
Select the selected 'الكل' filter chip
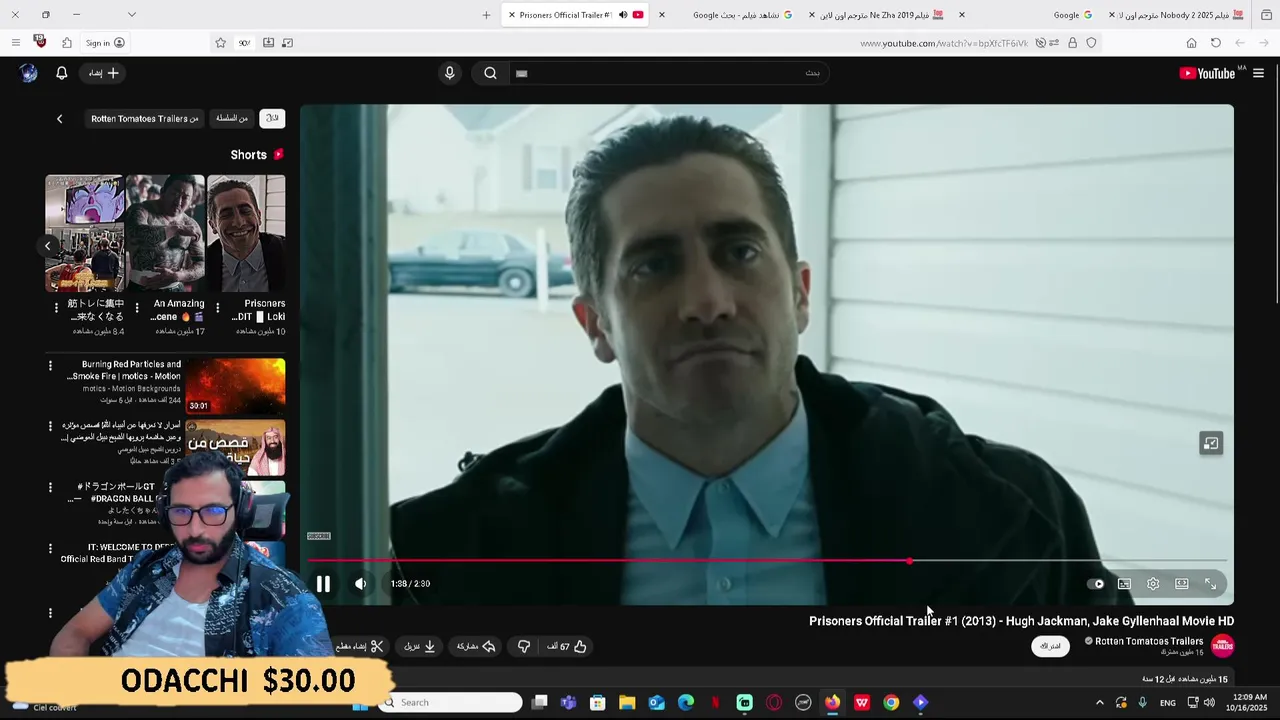(x=272, y=118)
